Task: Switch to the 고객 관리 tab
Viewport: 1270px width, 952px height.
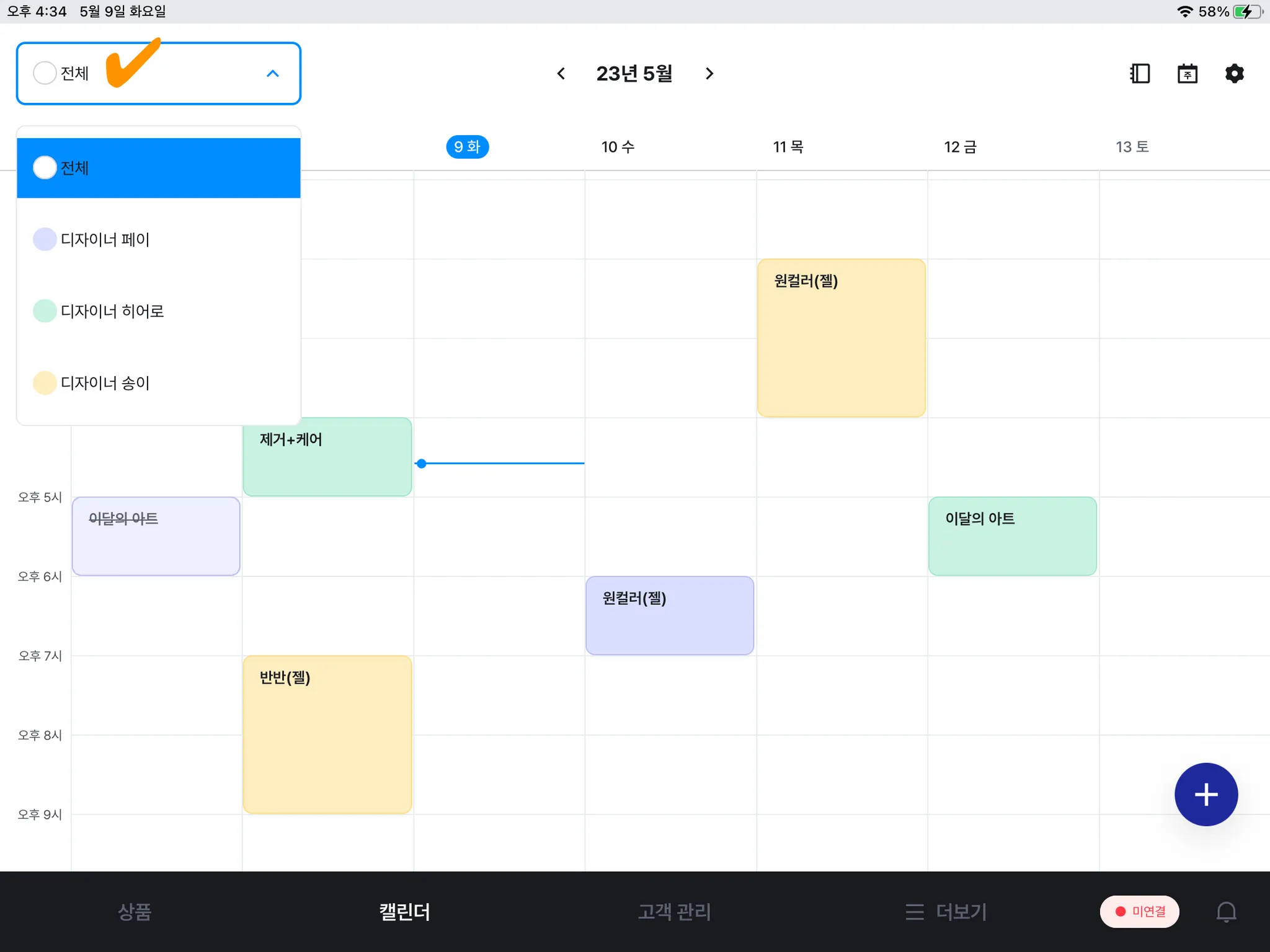Action: pyautogui.click(x=674, y=912)
